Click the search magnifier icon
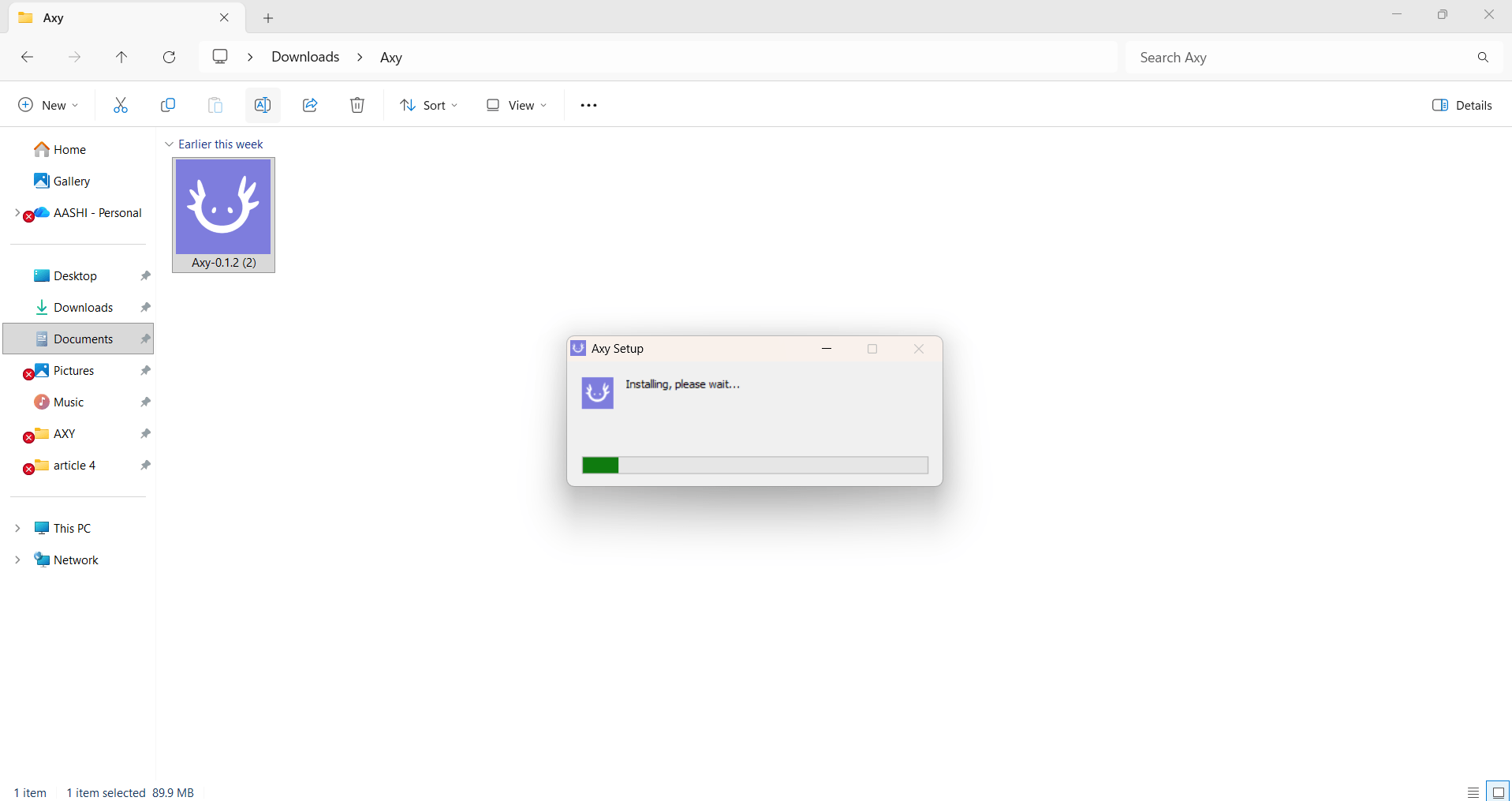Viewport: 1512px width, 801px height. pyautogui.click(x=1483, y=57)
